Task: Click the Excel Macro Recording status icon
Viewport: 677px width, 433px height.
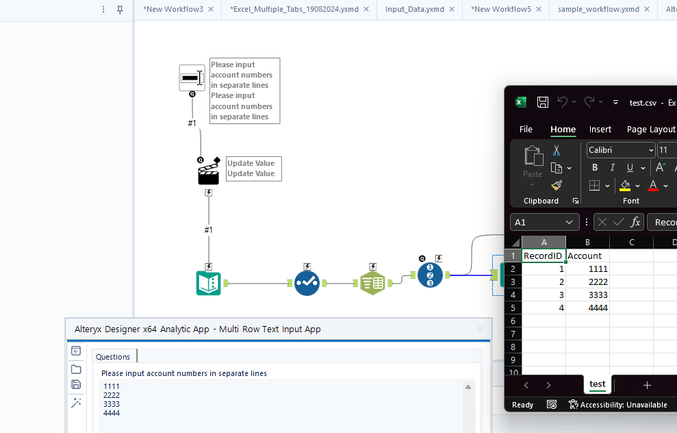Action: click(x=551, y=405)
